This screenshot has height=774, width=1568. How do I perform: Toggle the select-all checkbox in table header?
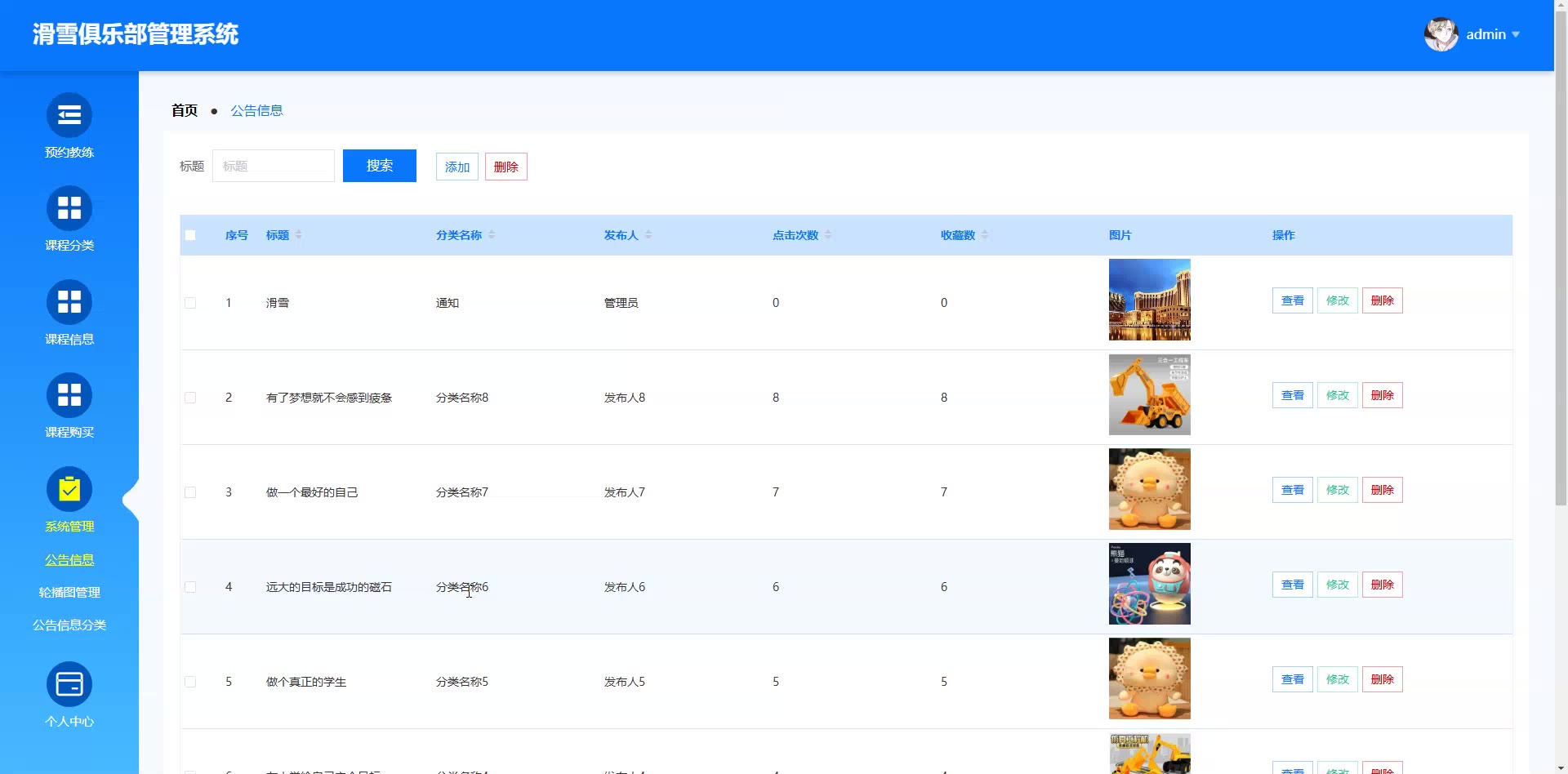click(x=190, y=235)
